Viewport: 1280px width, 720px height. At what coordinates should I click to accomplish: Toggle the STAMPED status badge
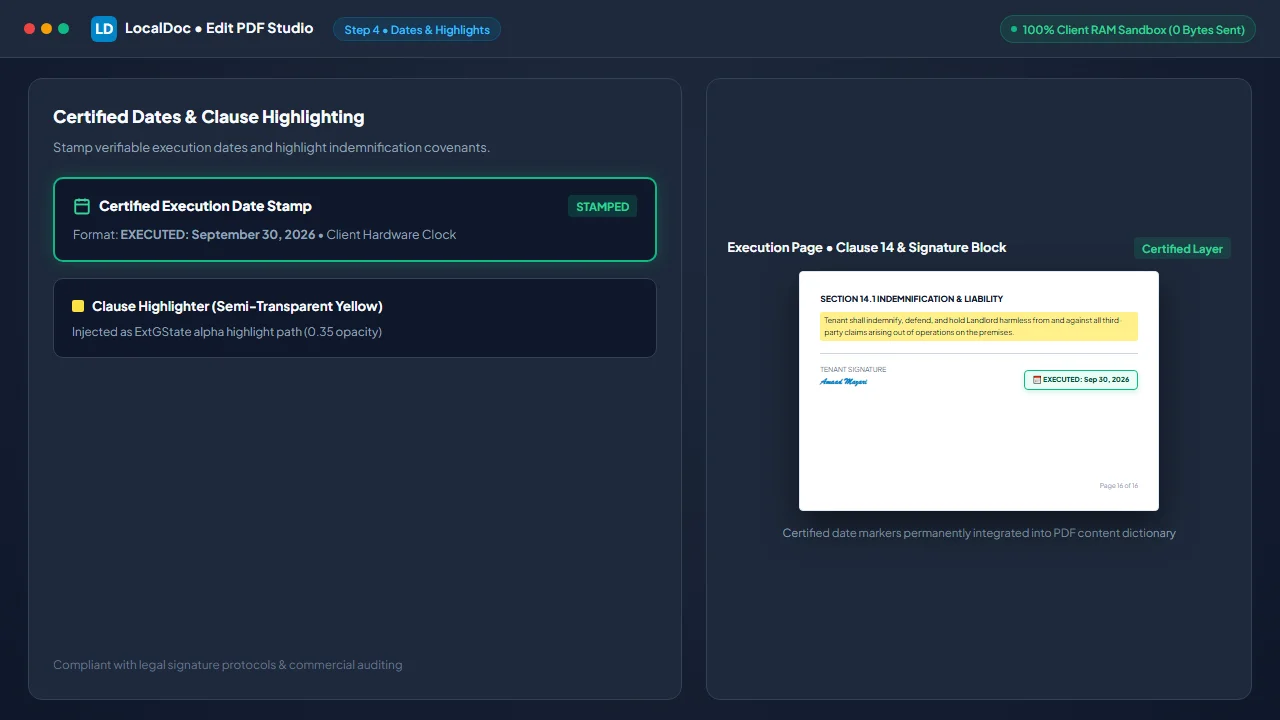(603, 207)
